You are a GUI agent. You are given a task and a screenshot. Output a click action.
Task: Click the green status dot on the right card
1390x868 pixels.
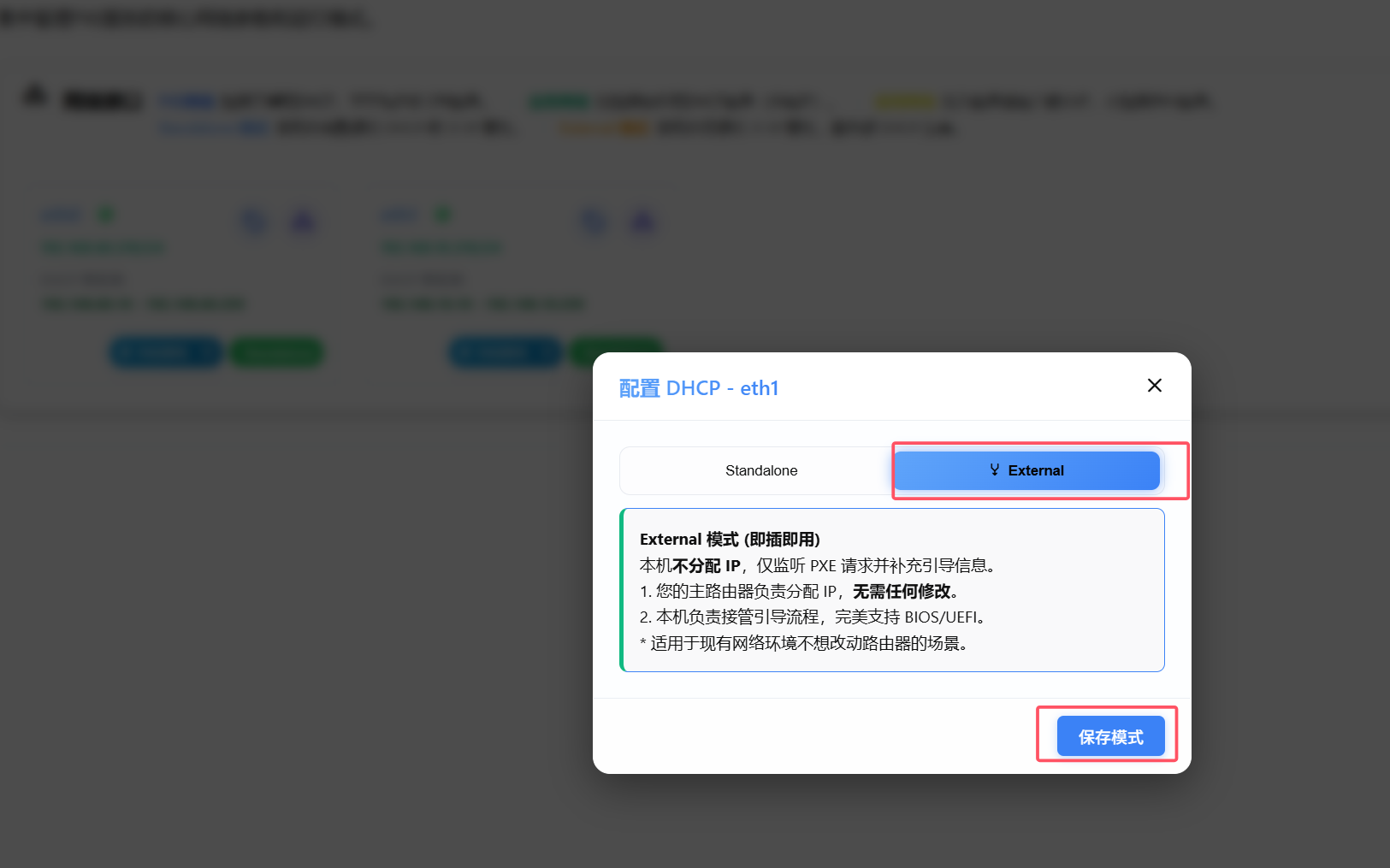443,214
